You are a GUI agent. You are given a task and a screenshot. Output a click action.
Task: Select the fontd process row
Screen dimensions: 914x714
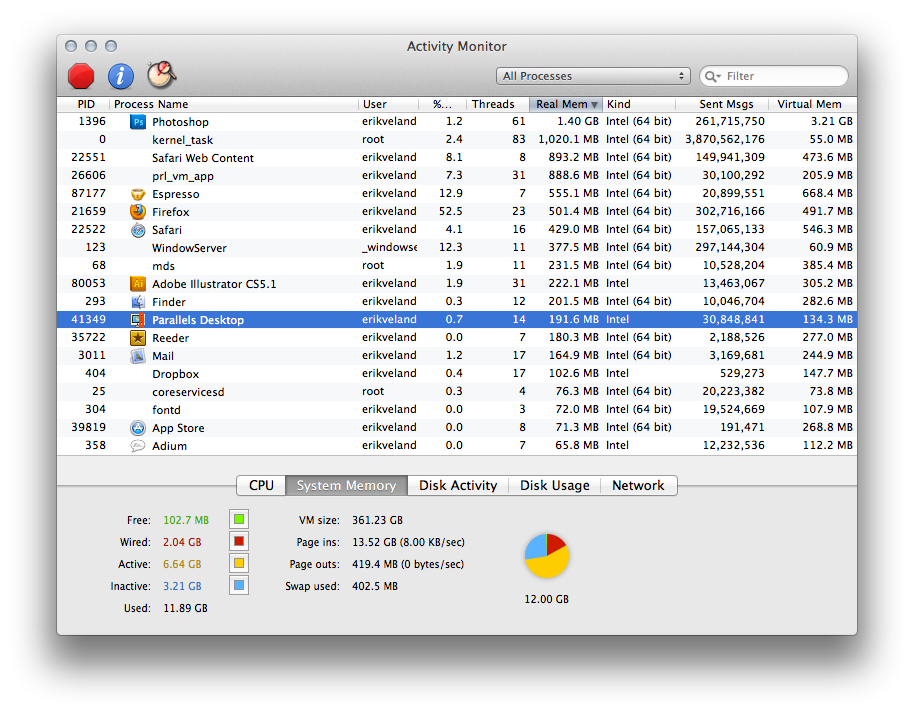tap(457, 409)
